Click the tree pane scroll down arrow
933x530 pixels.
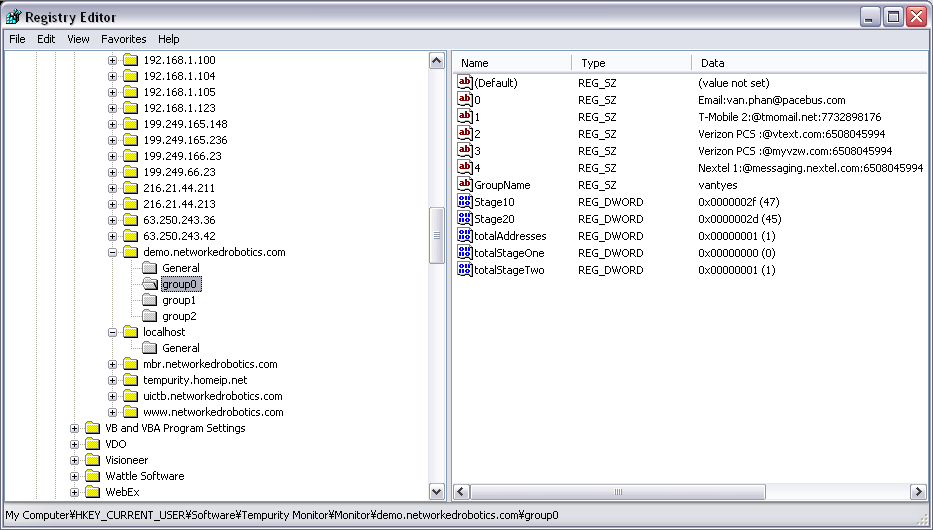pyautogui.click(x=436, y=491)
